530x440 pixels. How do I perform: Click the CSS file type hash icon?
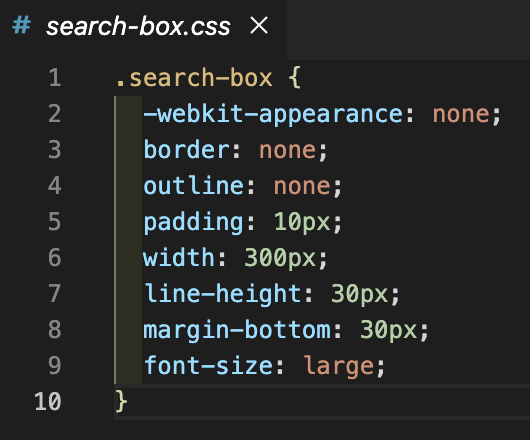tap(22, 25)
